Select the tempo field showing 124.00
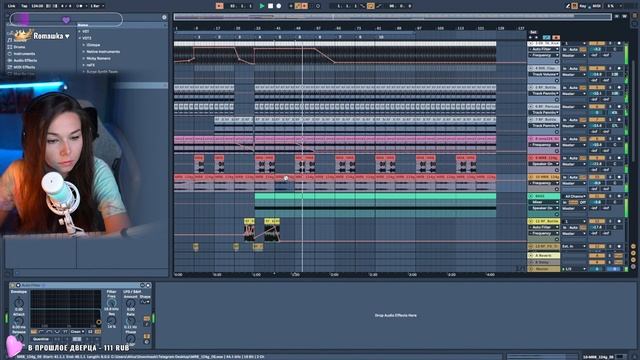This screenshot has width=640, height=360. [x=38, y=6]
